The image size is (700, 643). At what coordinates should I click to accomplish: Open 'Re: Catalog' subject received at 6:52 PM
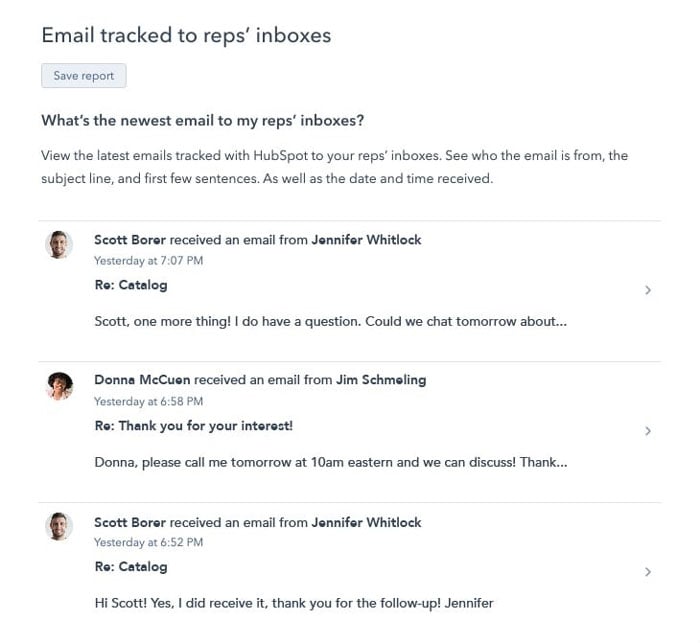tap(130, 567)
